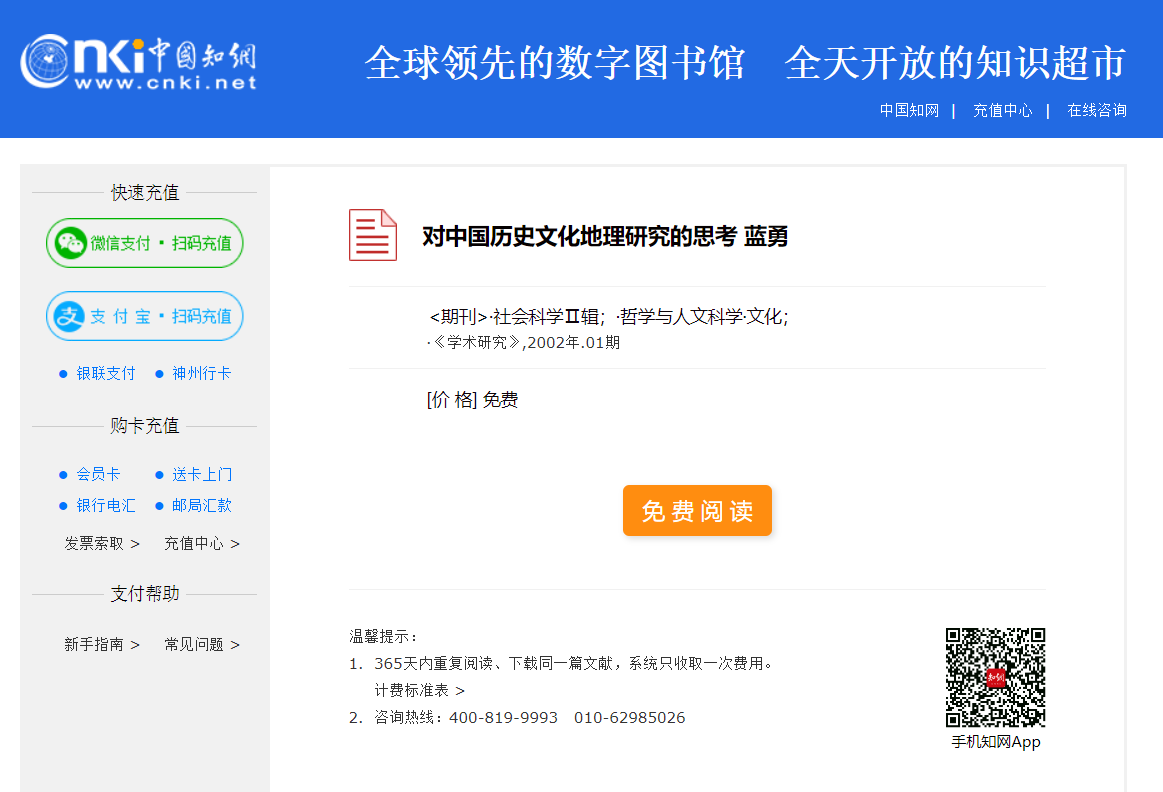
Task: Open the 计费标准表 link
Action: (420, 691)
